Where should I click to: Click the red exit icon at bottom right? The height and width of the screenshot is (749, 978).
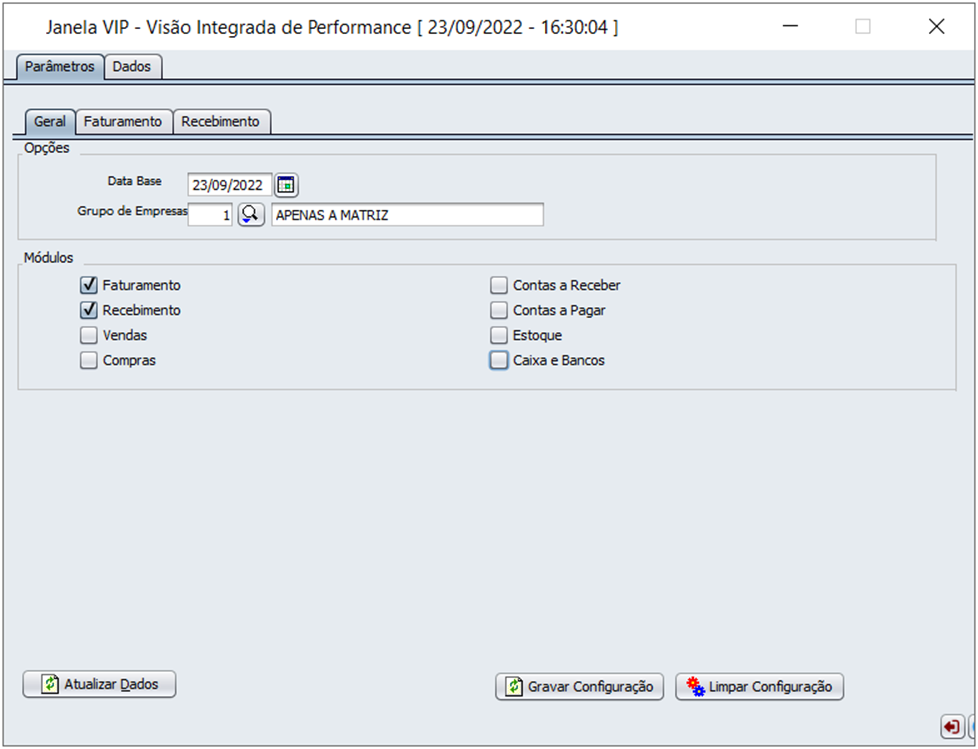(x=951, y=726)
